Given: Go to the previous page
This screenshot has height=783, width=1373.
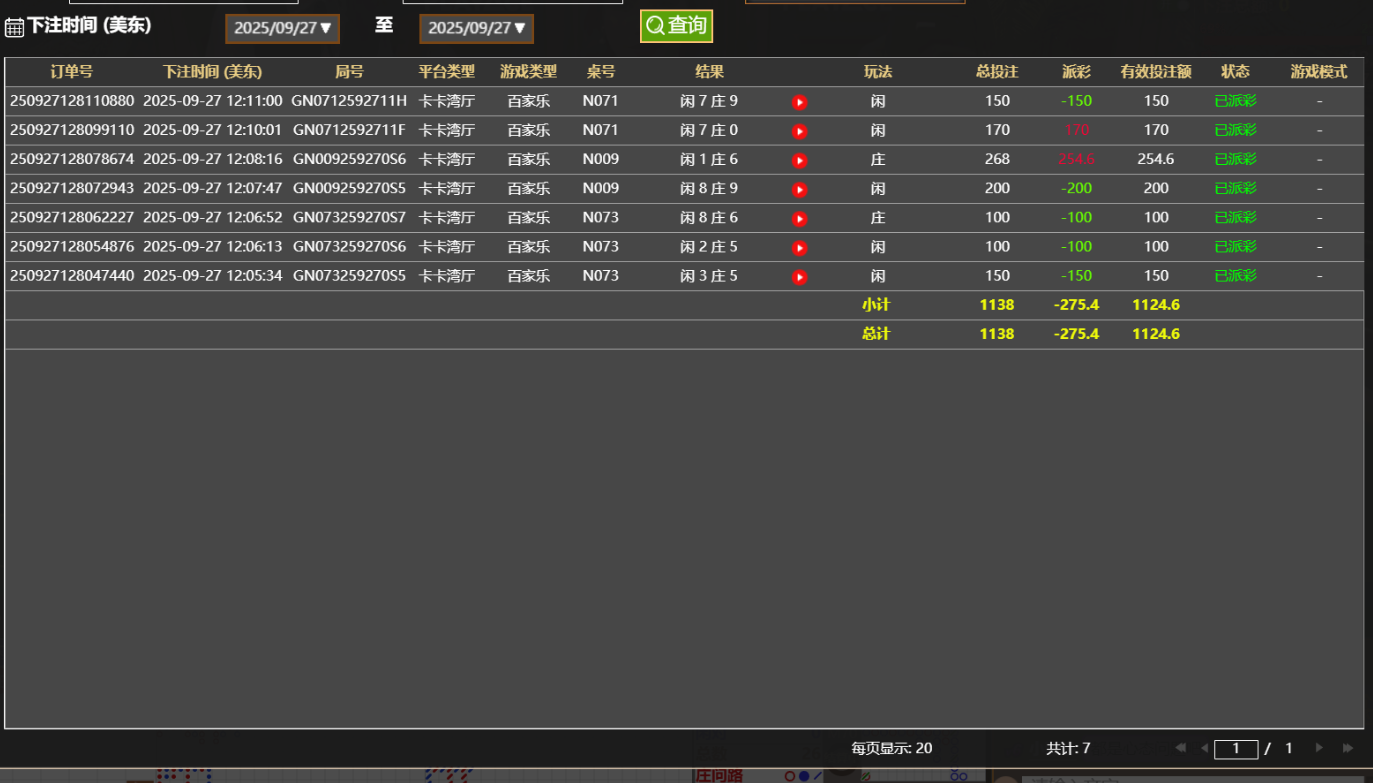Looking at the screenshot, I should [1204, 748].
